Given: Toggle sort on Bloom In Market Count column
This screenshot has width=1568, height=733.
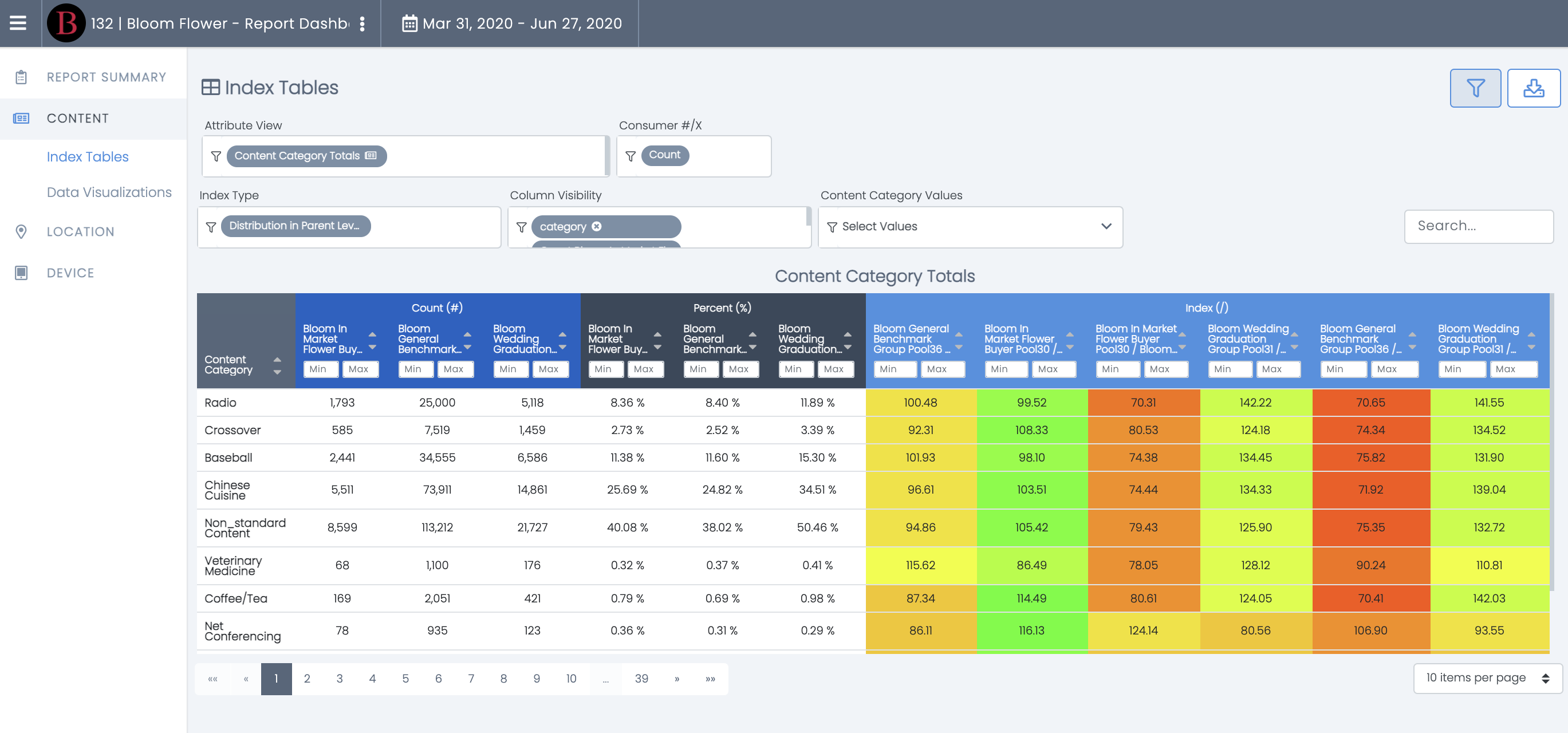Looking at the screenshot, I should (372, 340).
